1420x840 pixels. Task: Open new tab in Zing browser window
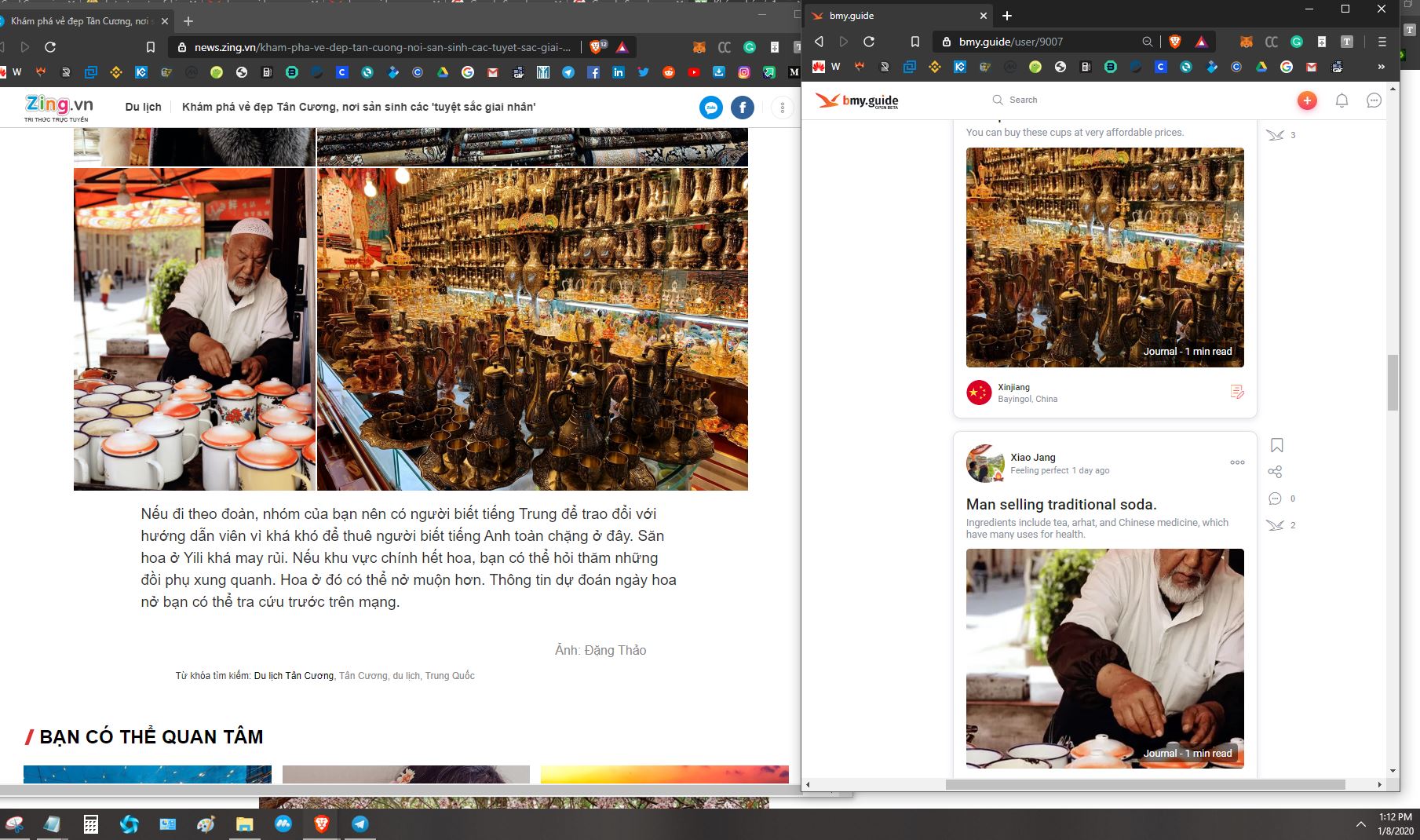coord(188,21)
